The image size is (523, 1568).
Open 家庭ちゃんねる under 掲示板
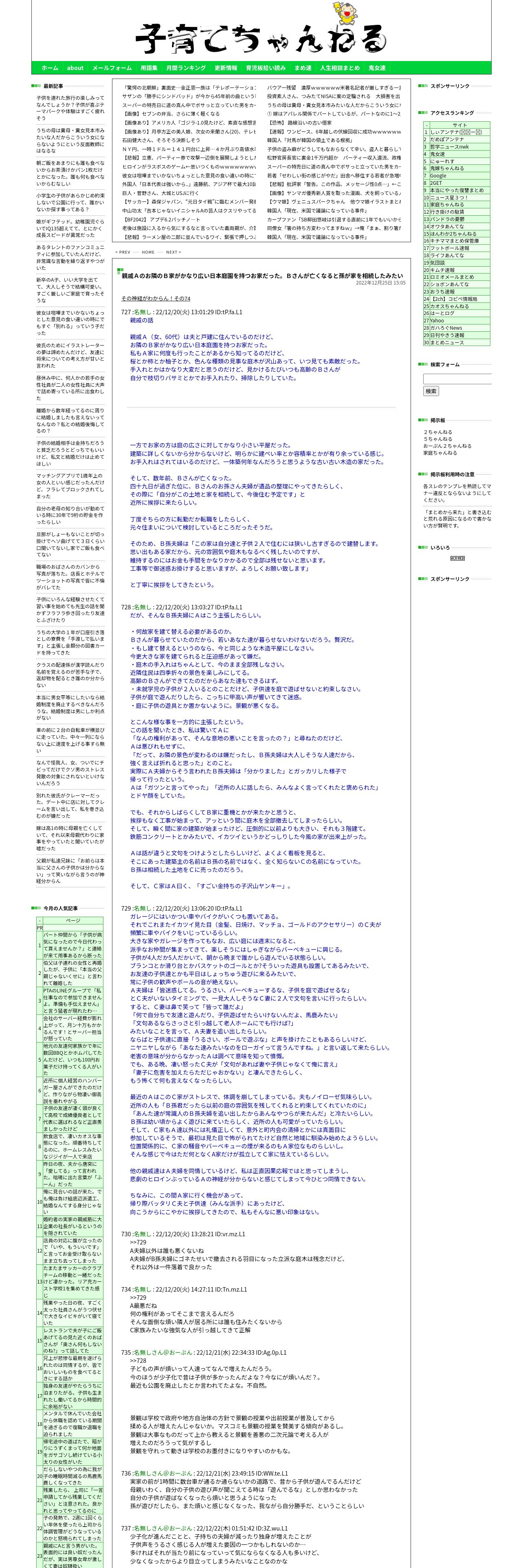point(440,453)
